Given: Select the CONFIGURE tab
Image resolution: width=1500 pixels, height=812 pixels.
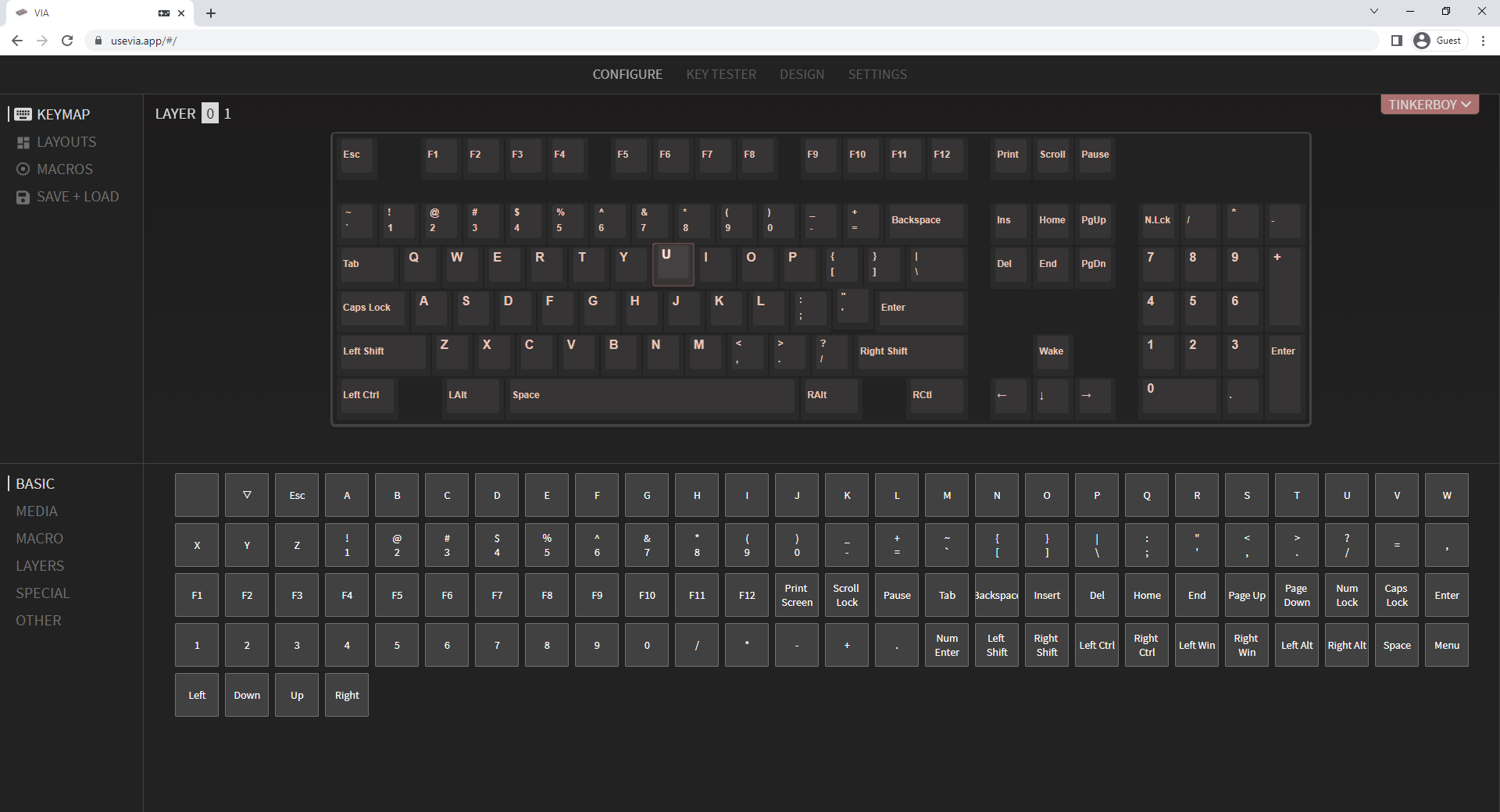Looking at the screenshot, I should [x=627, y=74].
